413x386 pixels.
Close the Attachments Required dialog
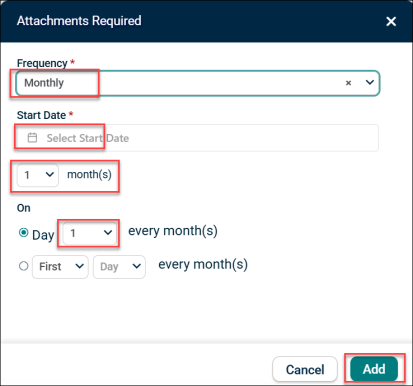tap(391, 21)
